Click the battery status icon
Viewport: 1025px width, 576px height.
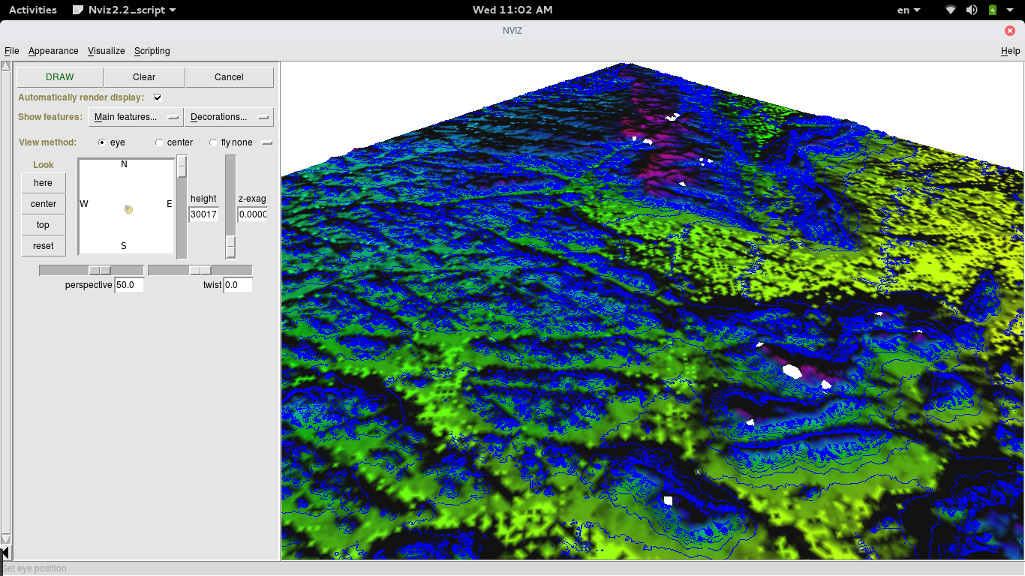[992, 9]
